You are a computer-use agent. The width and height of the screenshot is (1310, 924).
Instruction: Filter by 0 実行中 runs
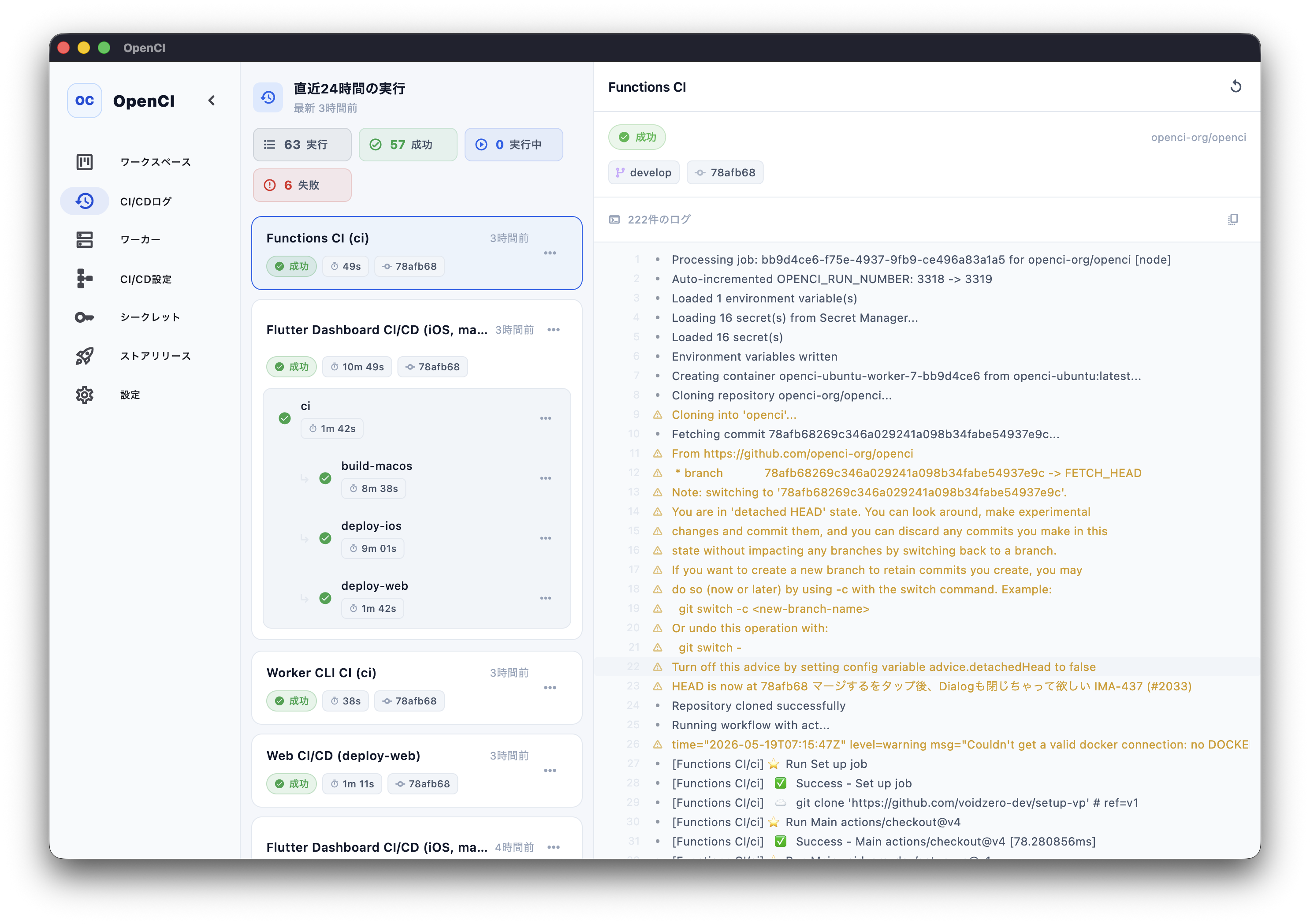(x=514, y=145)
